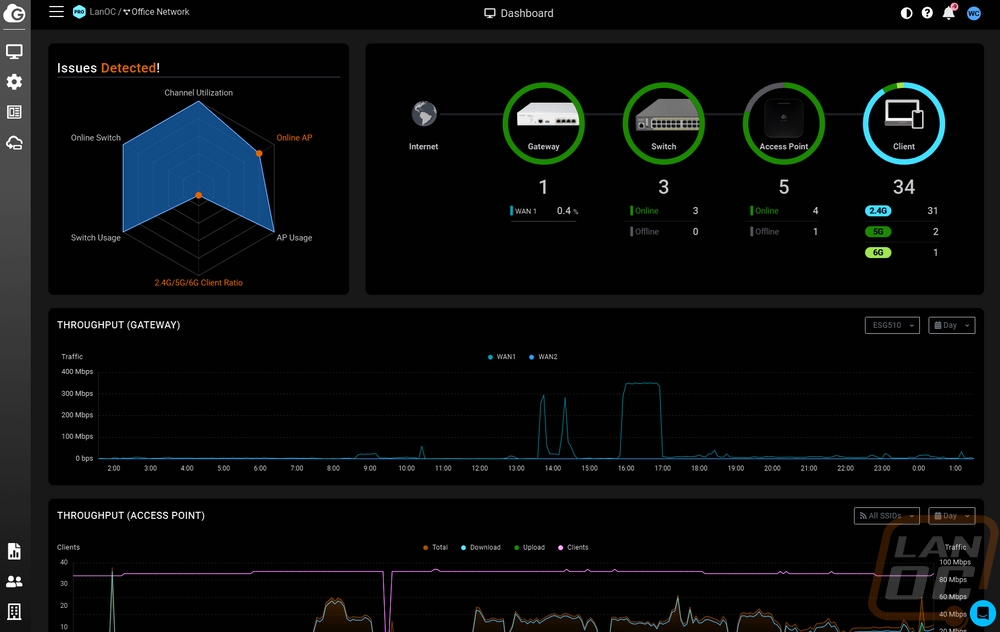This screenshot has height=632, width=1000.
Task: Click the WC user avatar
Action: tap(974, 13)
